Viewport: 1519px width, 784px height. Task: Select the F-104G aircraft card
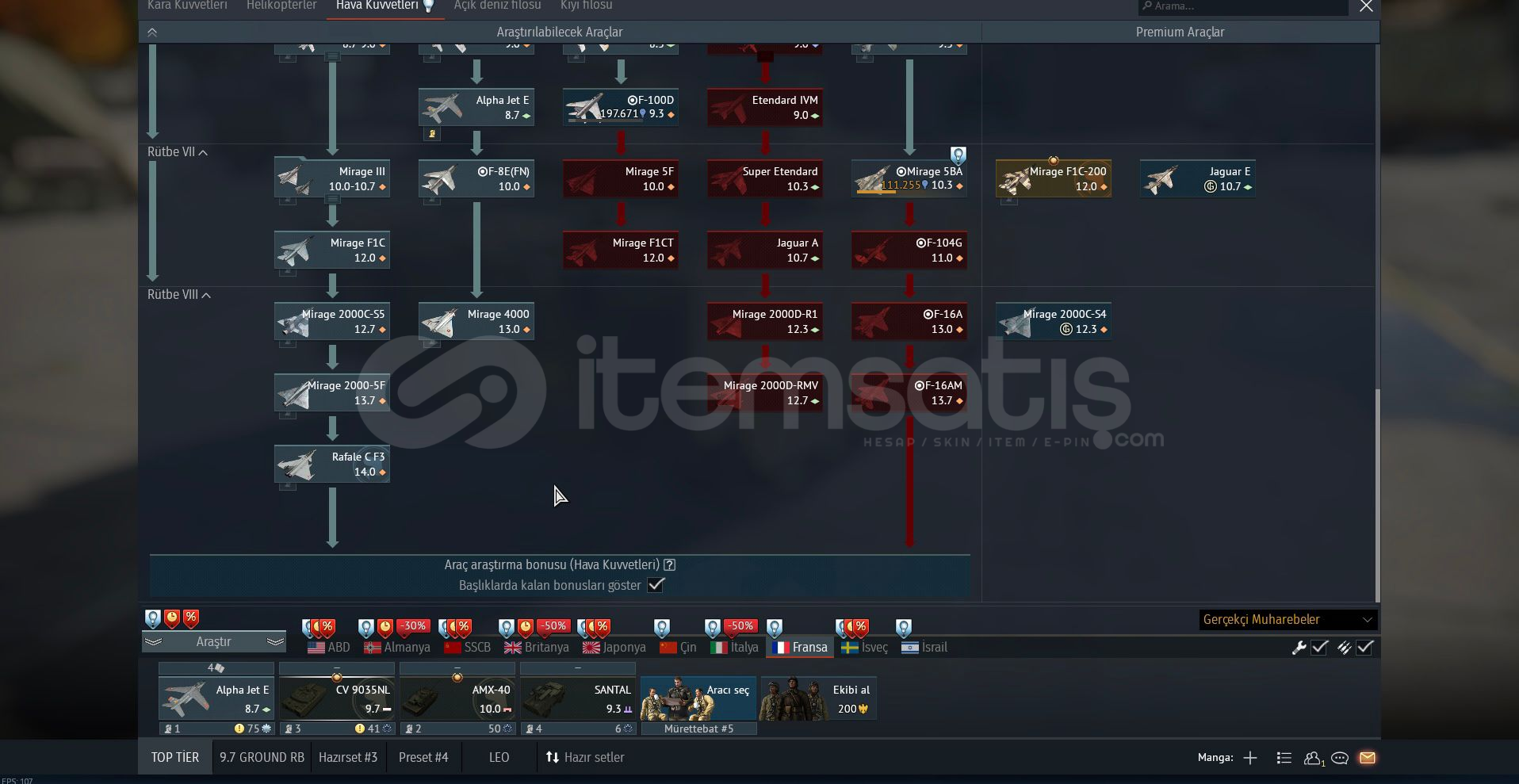909,250
